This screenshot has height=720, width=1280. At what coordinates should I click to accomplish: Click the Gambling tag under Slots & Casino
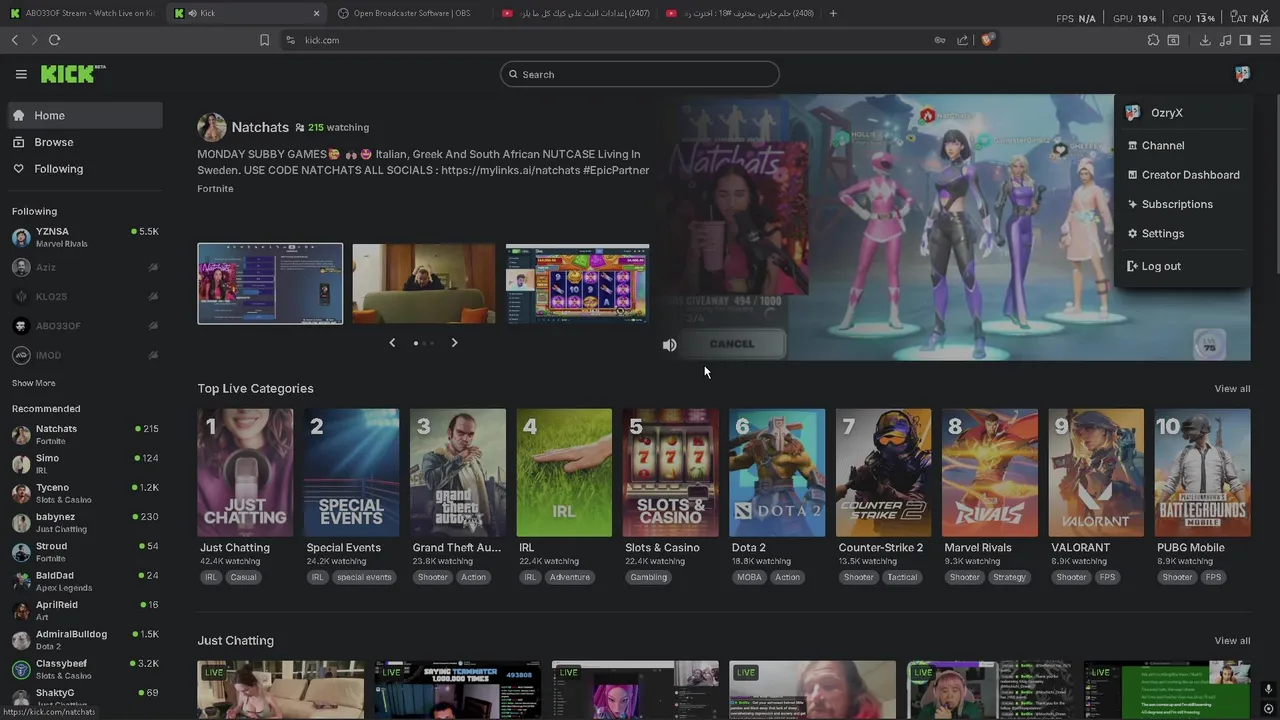coord(648,577)
